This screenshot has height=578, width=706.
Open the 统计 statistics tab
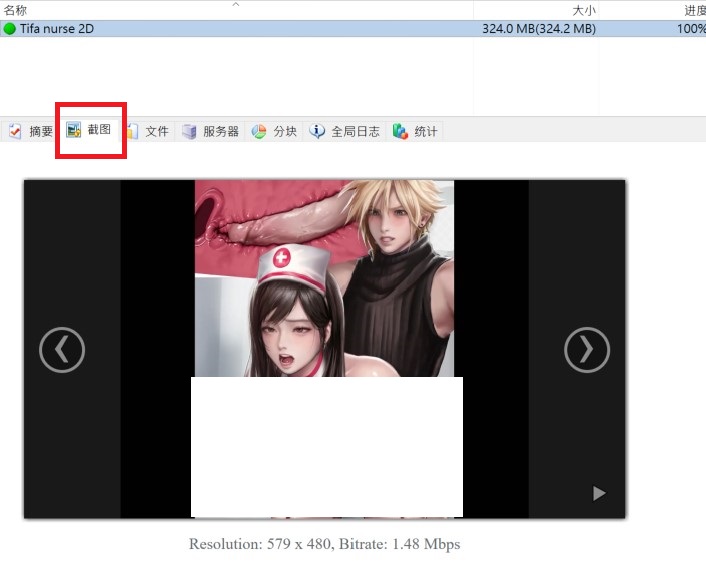pyautogui.click(x=415, y=131)
